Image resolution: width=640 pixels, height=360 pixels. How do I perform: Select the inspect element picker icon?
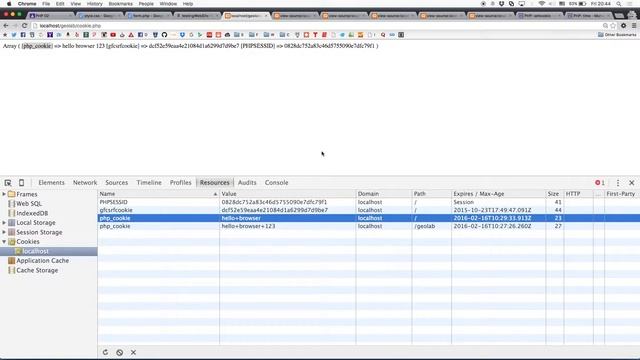point(8,183)
